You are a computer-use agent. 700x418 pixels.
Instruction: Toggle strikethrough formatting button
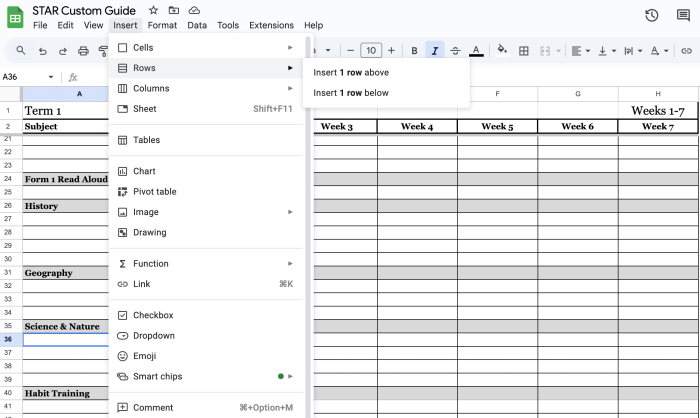(456, 50)
